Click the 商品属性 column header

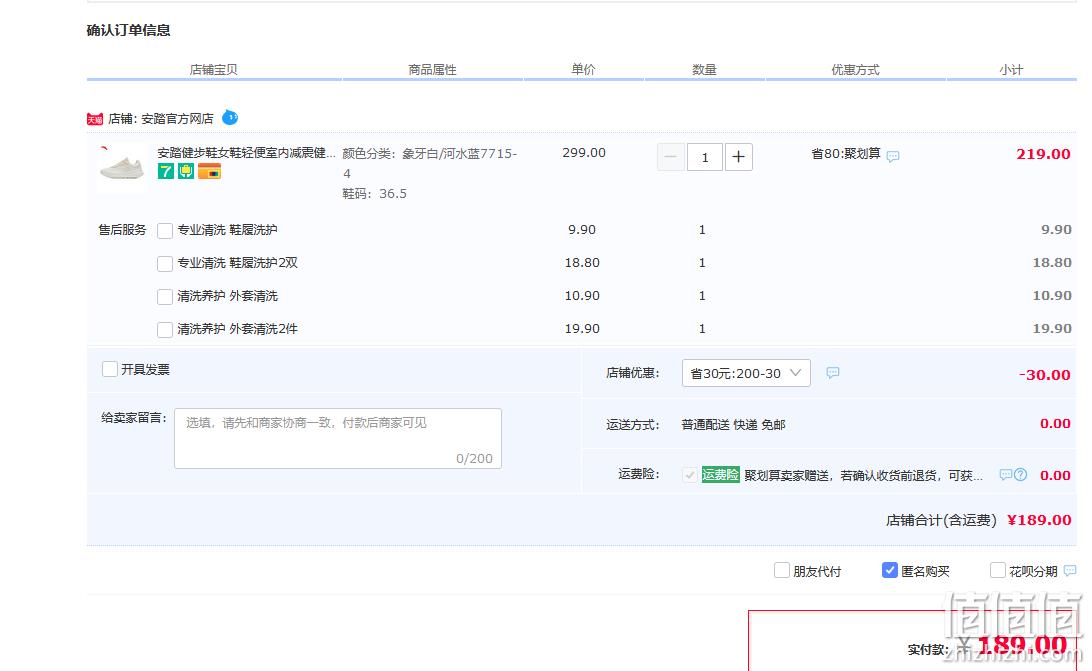432,70
